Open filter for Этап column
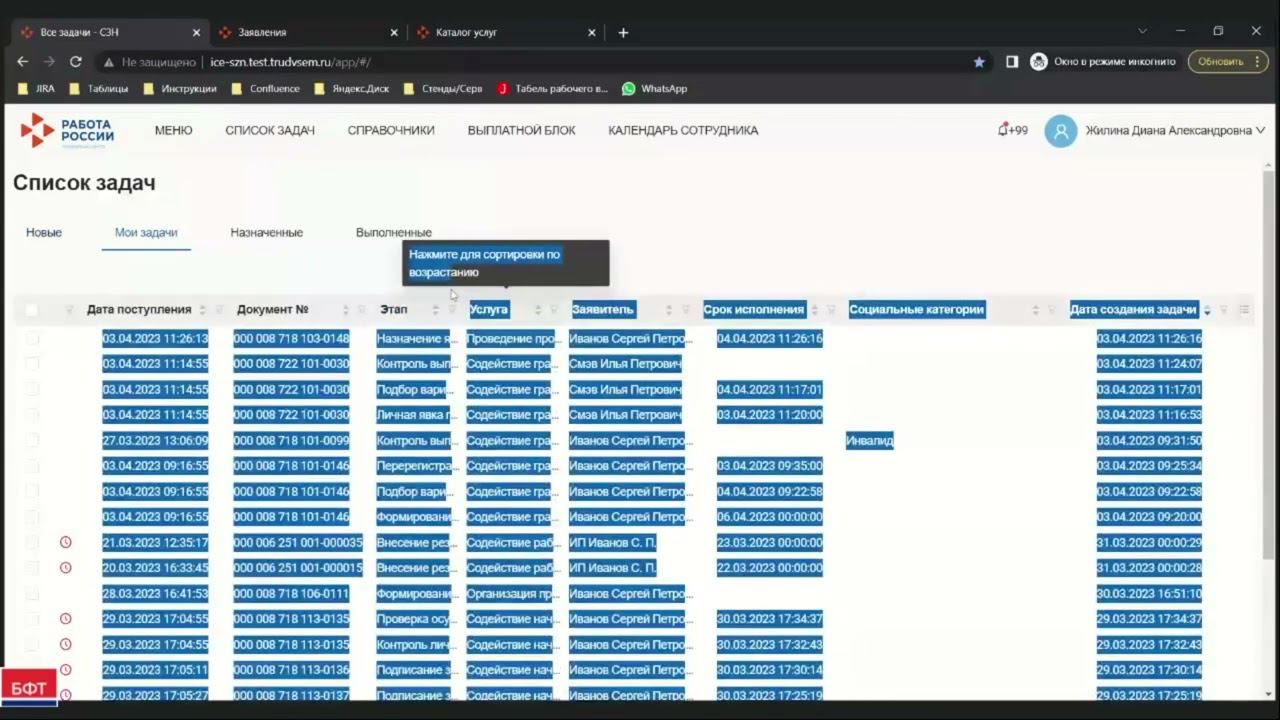This screenshot has height=720, width=1280. [451, 310]
